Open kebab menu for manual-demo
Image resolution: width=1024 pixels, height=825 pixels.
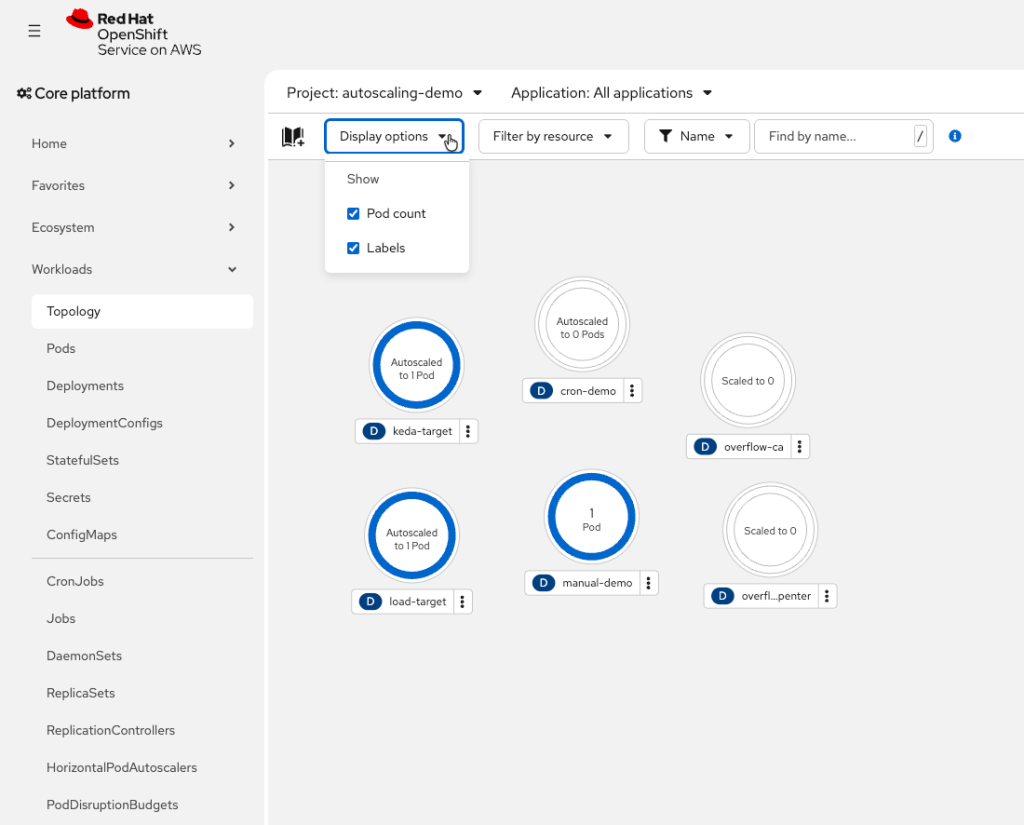pyautogui.click(x=648, y=583)
